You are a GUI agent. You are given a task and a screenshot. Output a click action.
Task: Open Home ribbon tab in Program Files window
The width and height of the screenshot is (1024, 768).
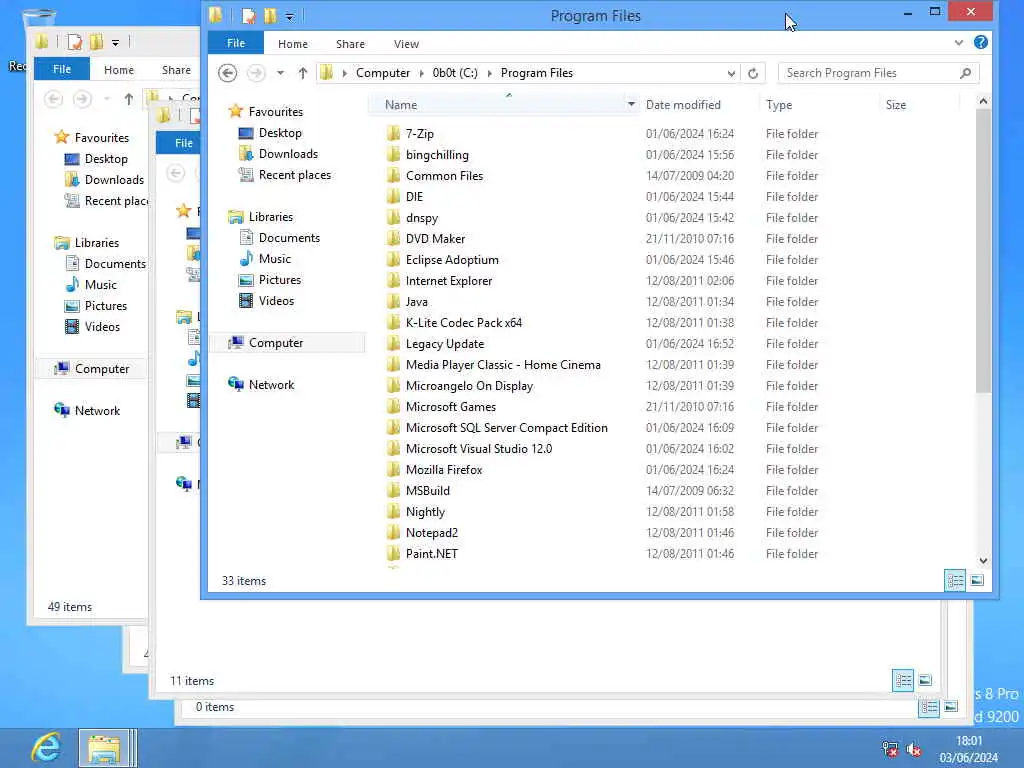click(x=293, y=44)
